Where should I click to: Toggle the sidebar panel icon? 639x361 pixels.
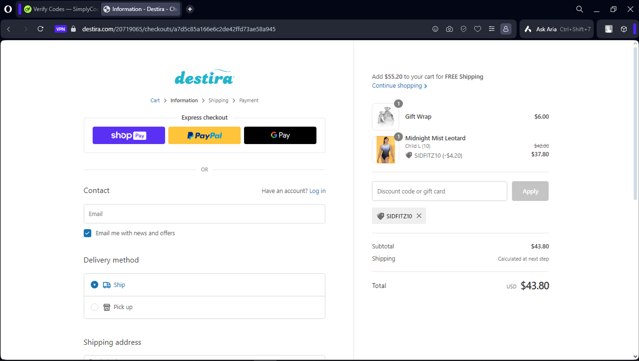[608, 29]
